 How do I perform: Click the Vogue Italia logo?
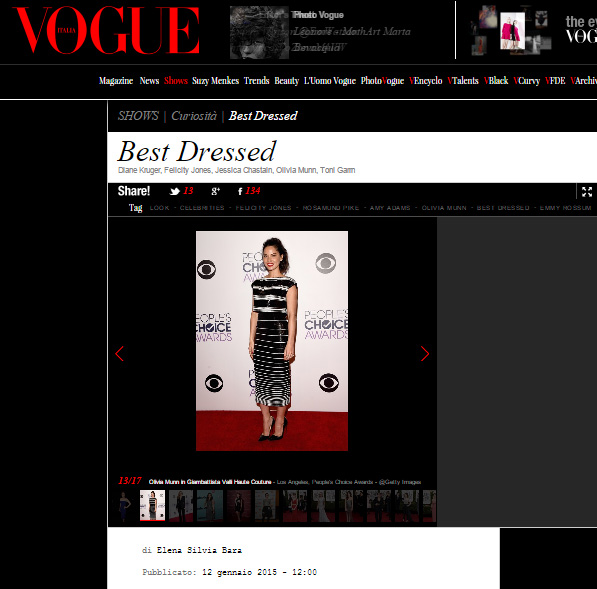[106, 30]
